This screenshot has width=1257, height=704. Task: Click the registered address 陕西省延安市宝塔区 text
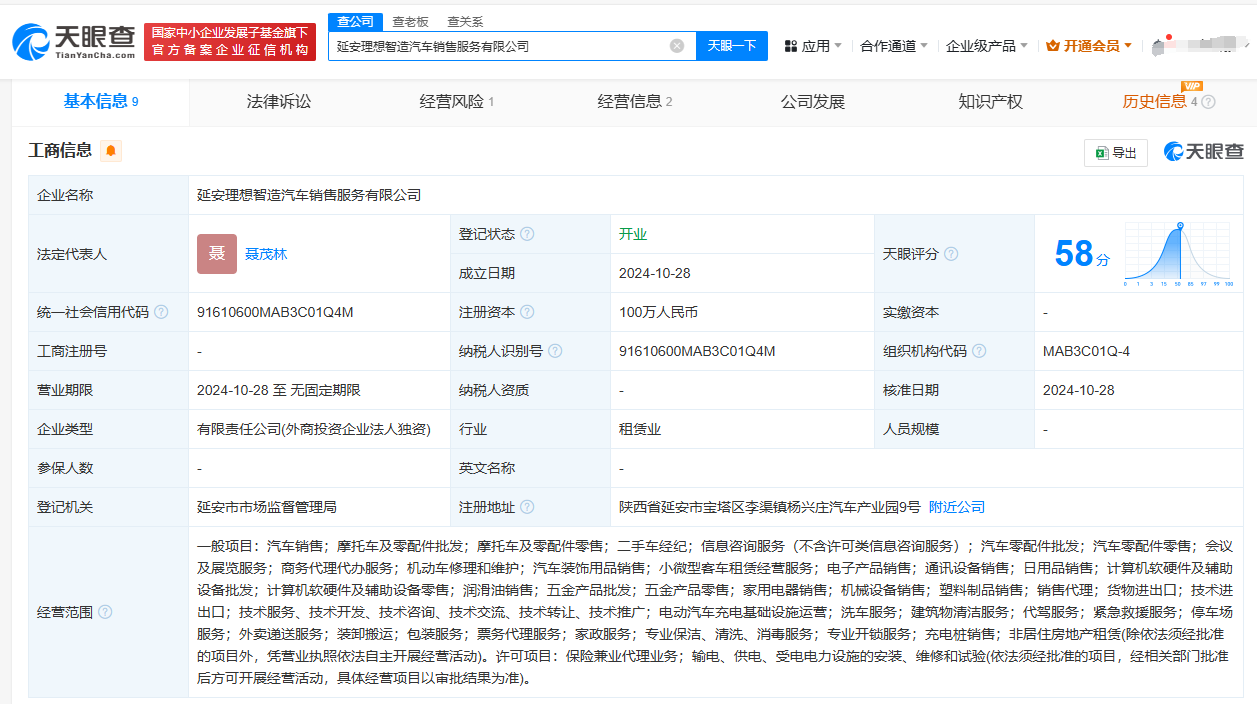pos(770,507)
